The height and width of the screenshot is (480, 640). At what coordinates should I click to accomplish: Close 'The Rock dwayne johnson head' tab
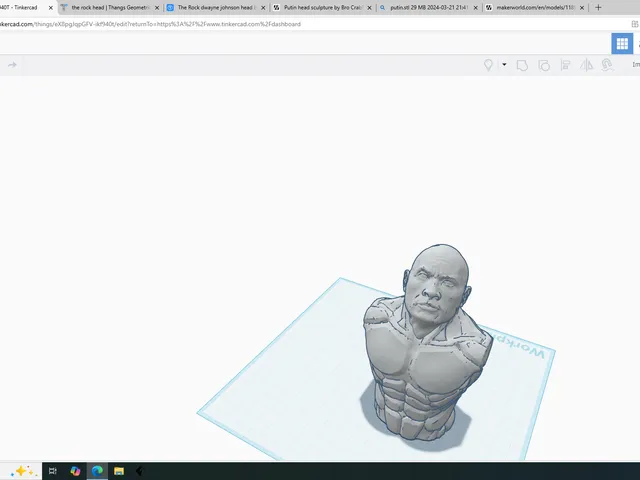point(263,8)
